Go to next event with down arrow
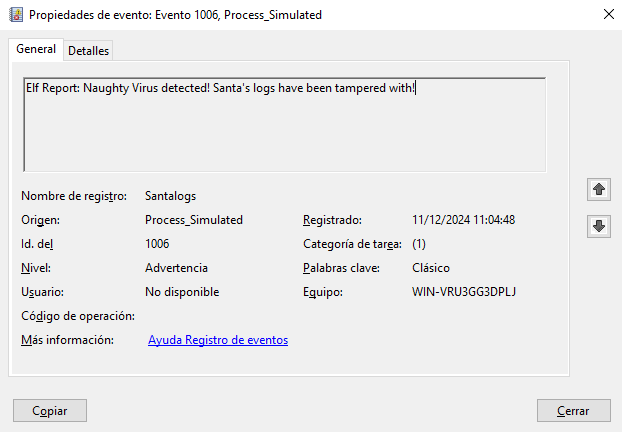Viewport: 622px width, 432px height. tap(599, 227)
